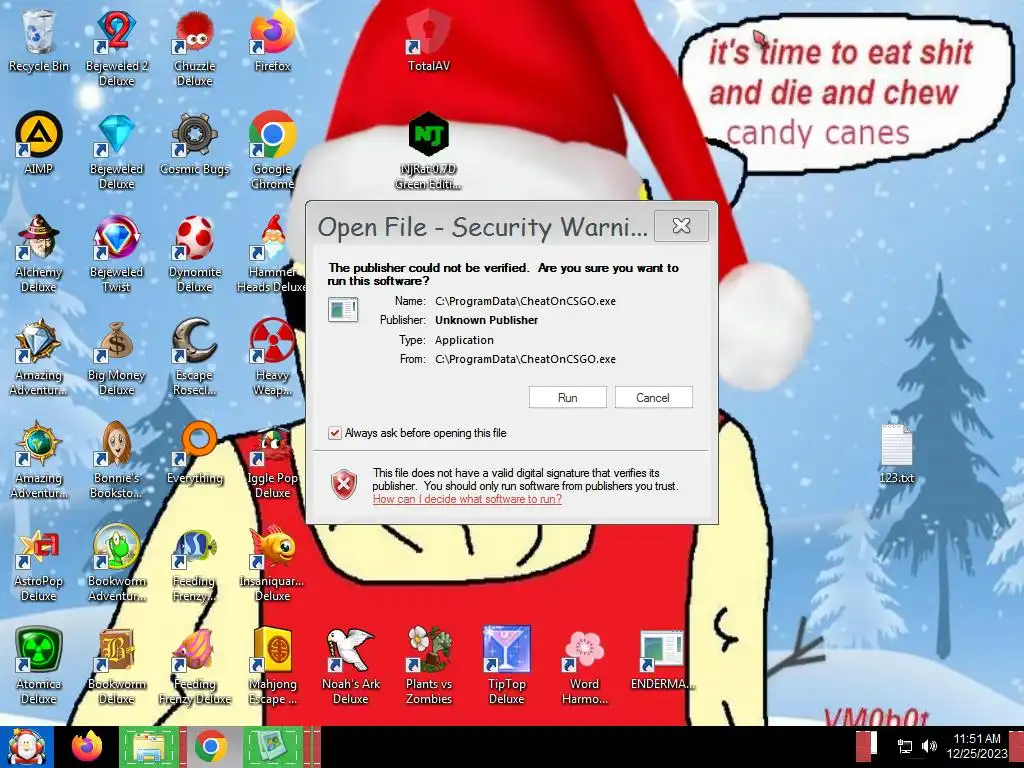The width and height of the screenshot is (1024, 768).
Task: Select Iggle Pop Deluxe icon
Action: coord(272,460)
